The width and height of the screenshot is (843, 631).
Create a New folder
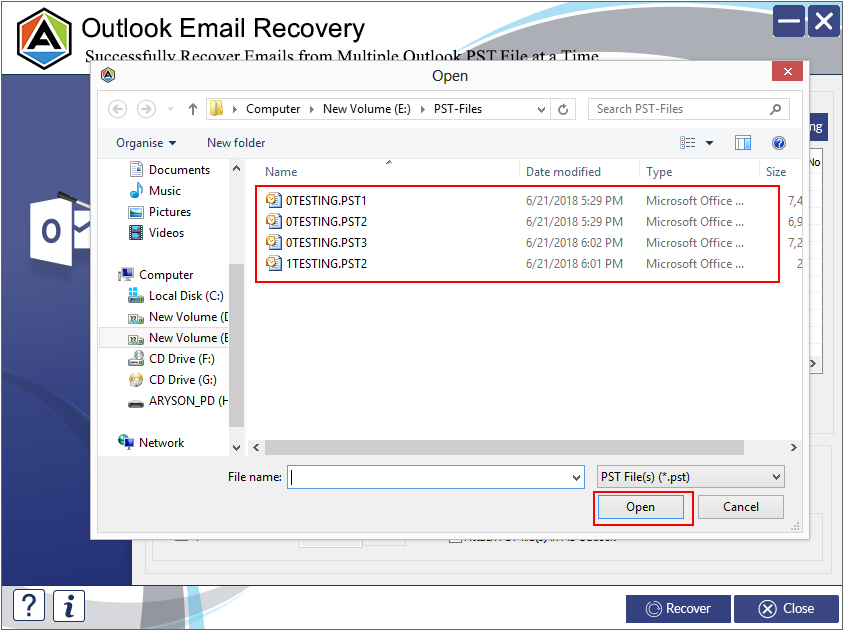tap(236, 143)
